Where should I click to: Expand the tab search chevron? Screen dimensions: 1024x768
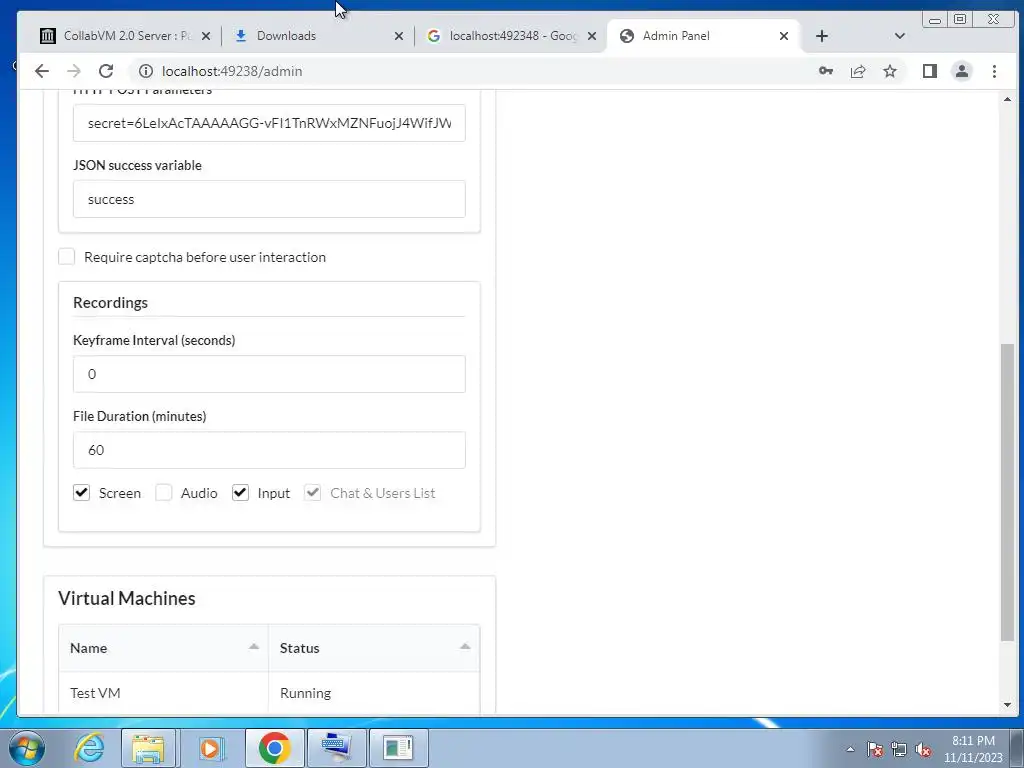(899, 36)
